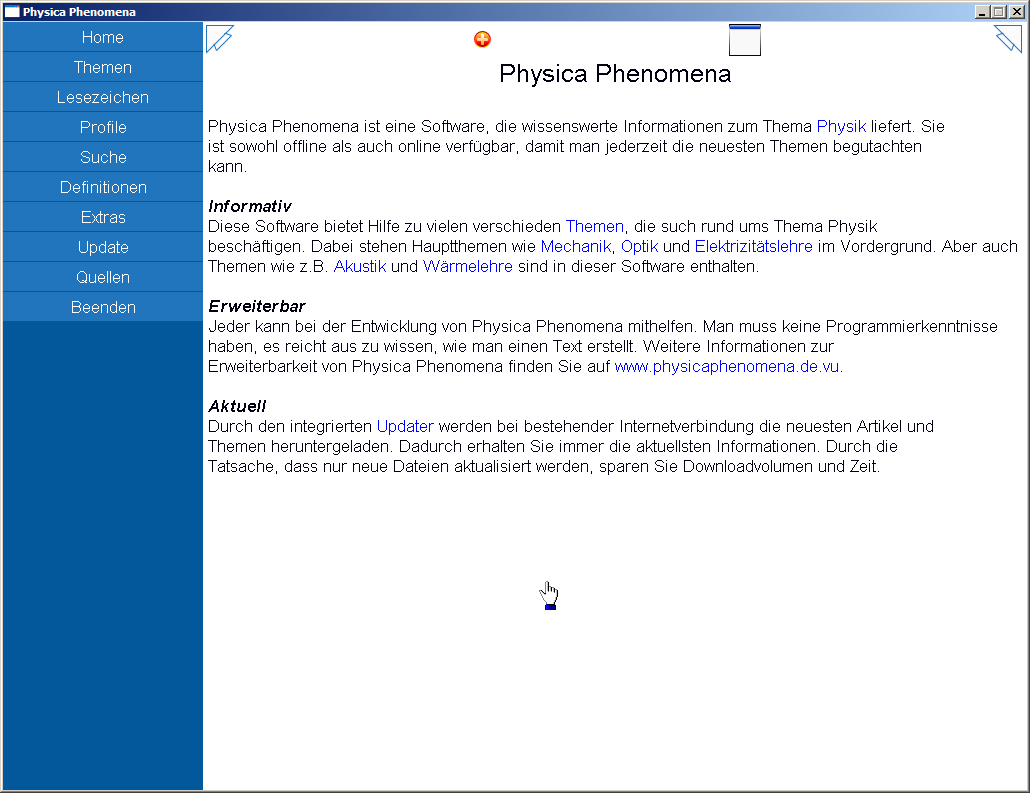
Task: Click the red plus icon
Action: (x=482, y=39)
